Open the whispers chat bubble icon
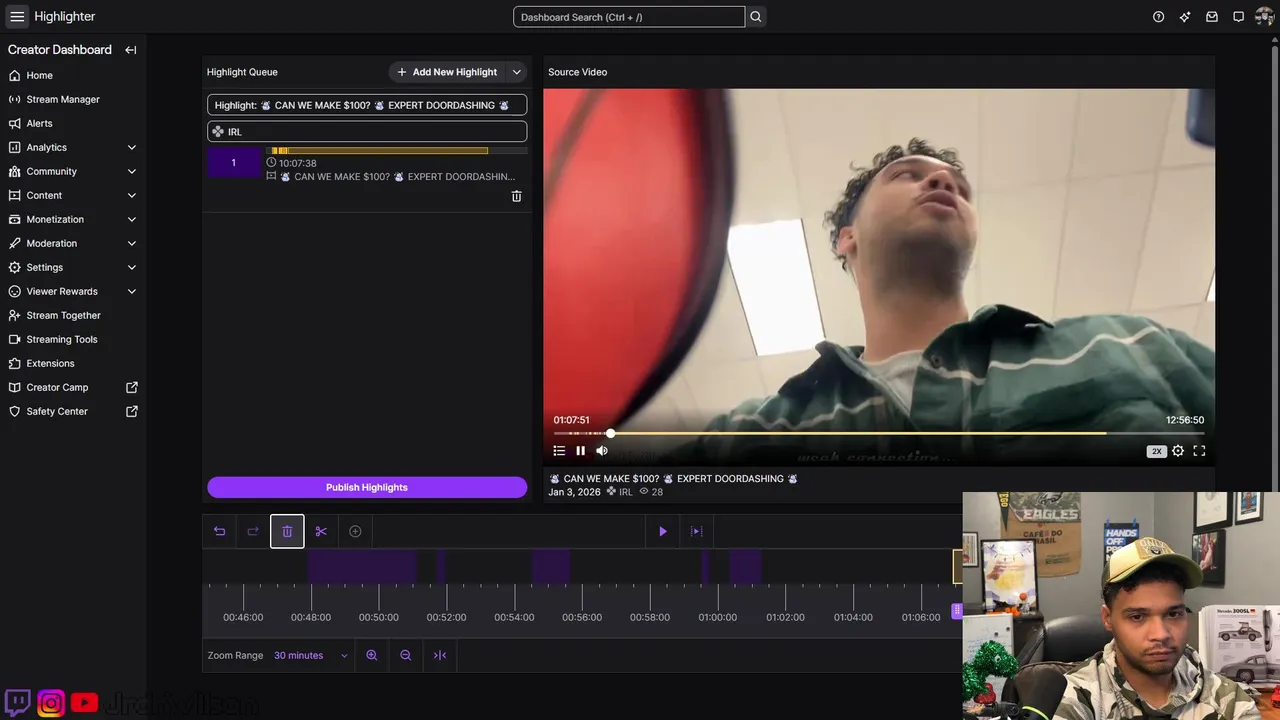Viewport: 1280px width, 720px height. click(x=1238, y=17)
